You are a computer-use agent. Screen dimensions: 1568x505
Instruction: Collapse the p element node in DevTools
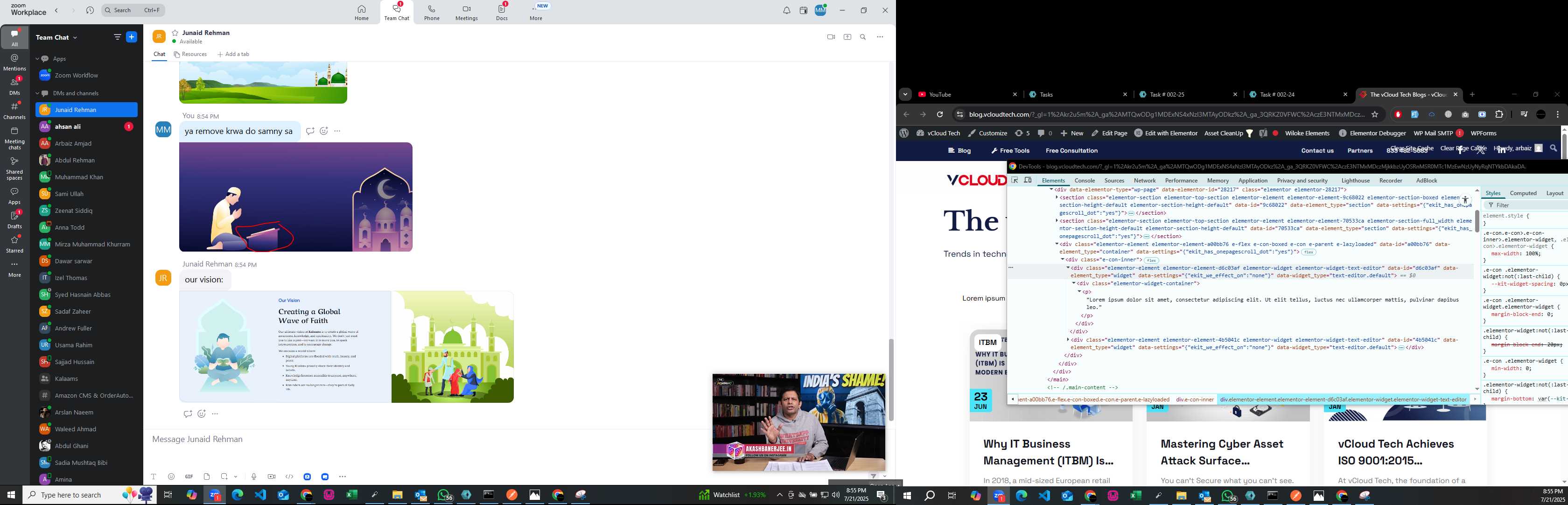click(1079, 291)
